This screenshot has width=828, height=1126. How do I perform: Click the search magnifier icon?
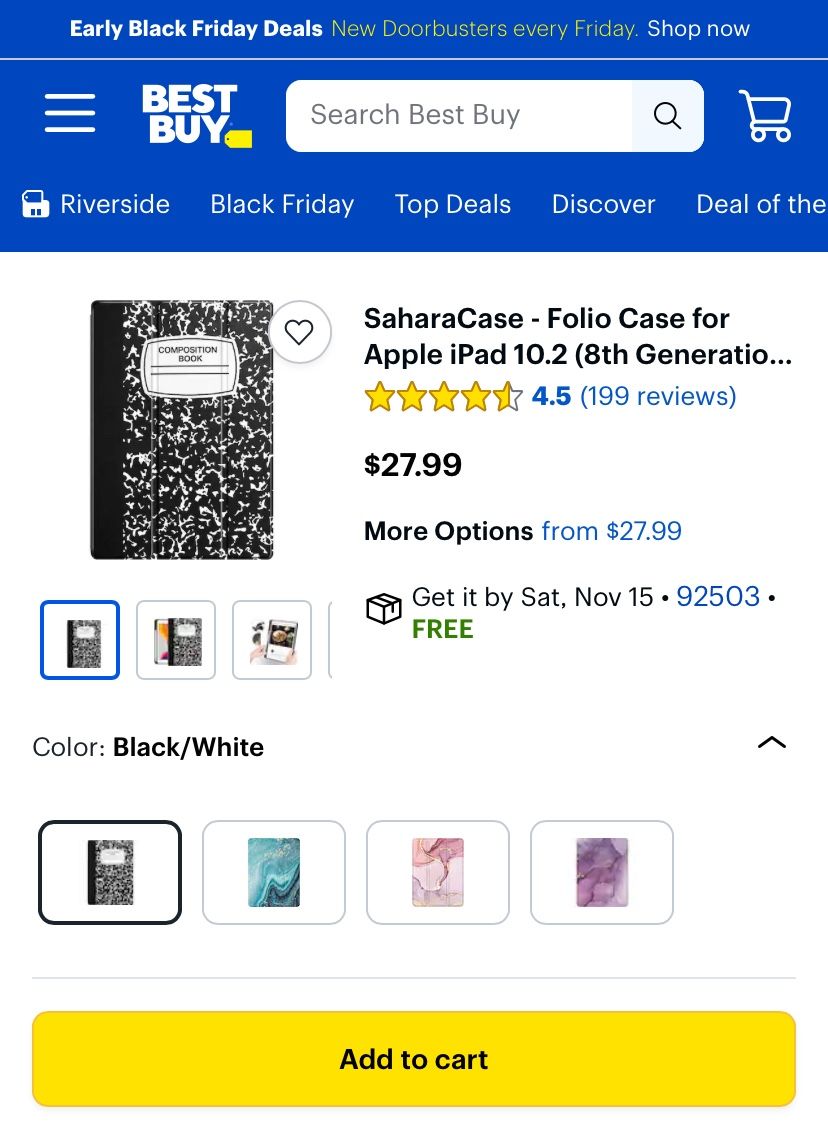click(666, 115)
